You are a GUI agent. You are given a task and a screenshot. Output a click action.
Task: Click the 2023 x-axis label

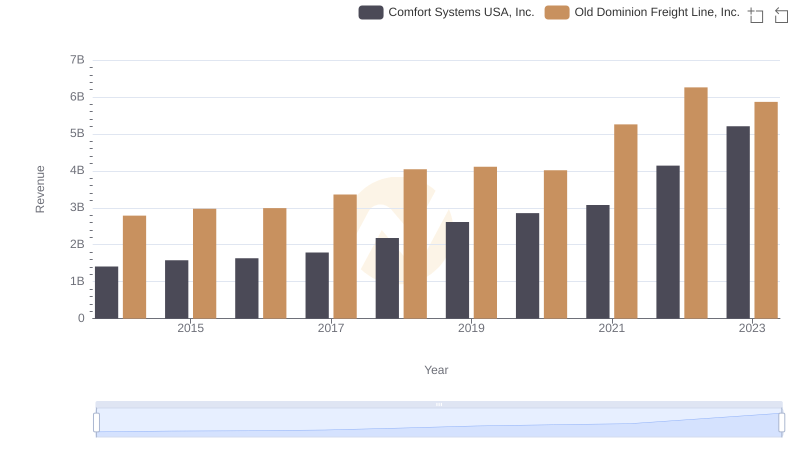tap(752, 328)
